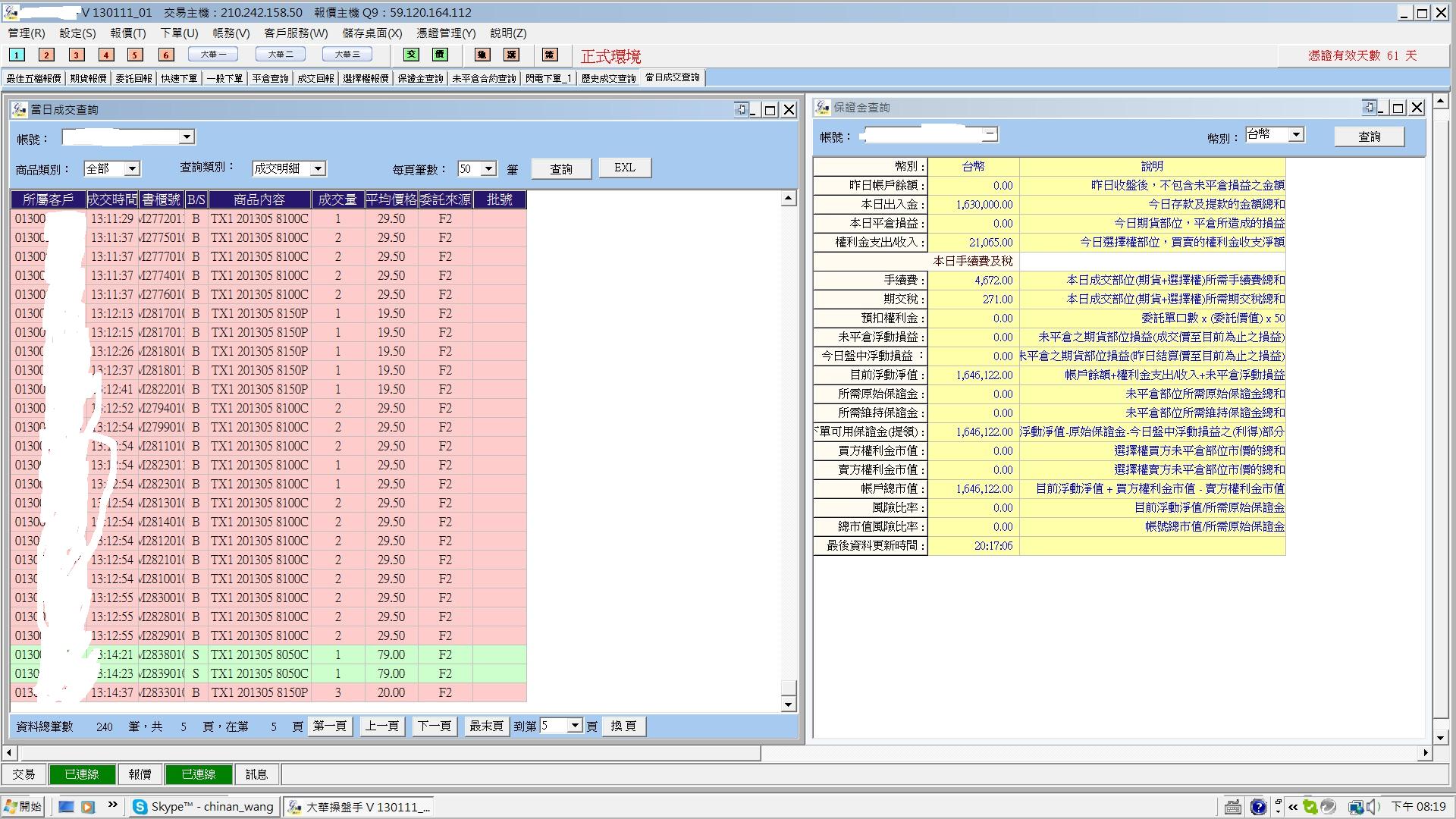Click the 商品內容 column header
The height and width of the screenshot is (819, 1456).
pyautogui.click(x=259, y=199)
